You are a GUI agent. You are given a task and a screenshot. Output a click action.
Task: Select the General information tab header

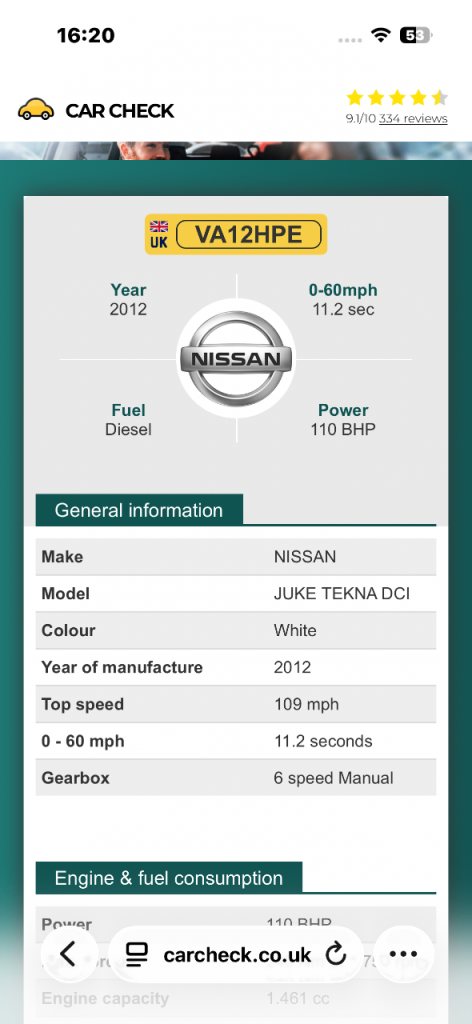coord(138,510)
